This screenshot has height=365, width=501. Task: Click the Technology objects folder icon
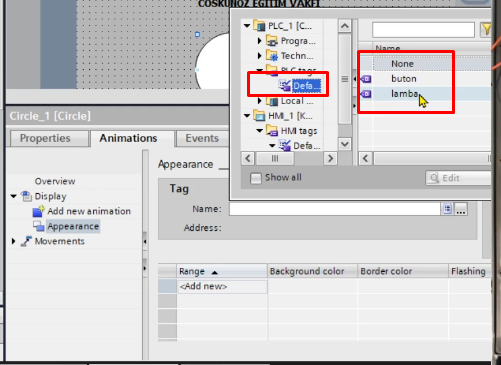[272, 56]
